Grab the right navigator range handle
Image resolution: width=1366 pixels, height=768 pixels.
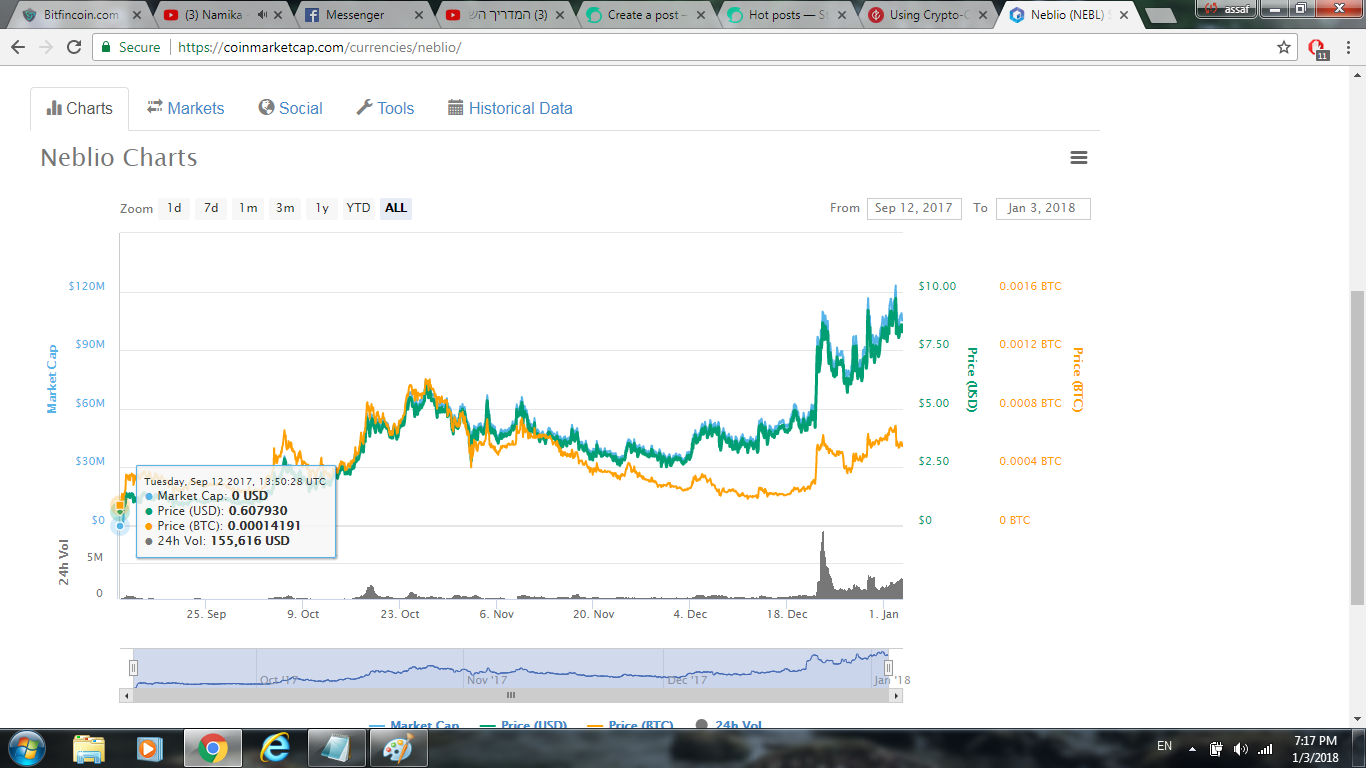tap(888, 668)
